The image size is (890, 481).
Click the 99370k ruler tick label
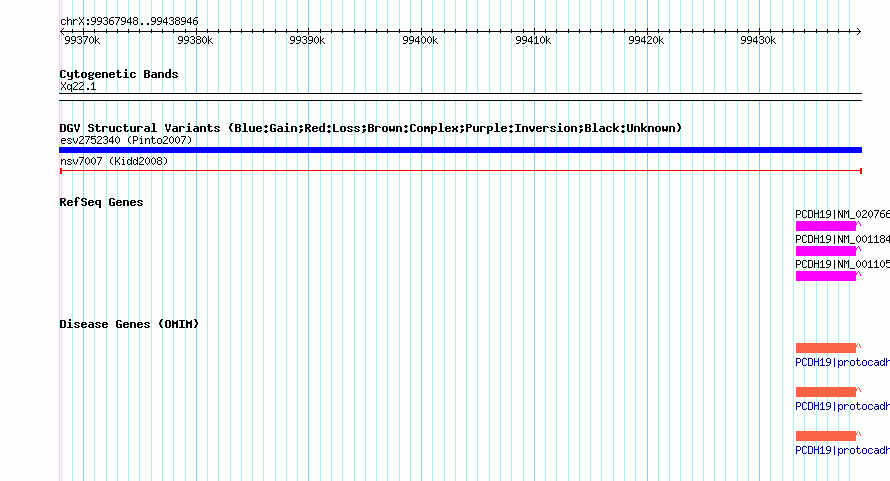coord(82,40)
